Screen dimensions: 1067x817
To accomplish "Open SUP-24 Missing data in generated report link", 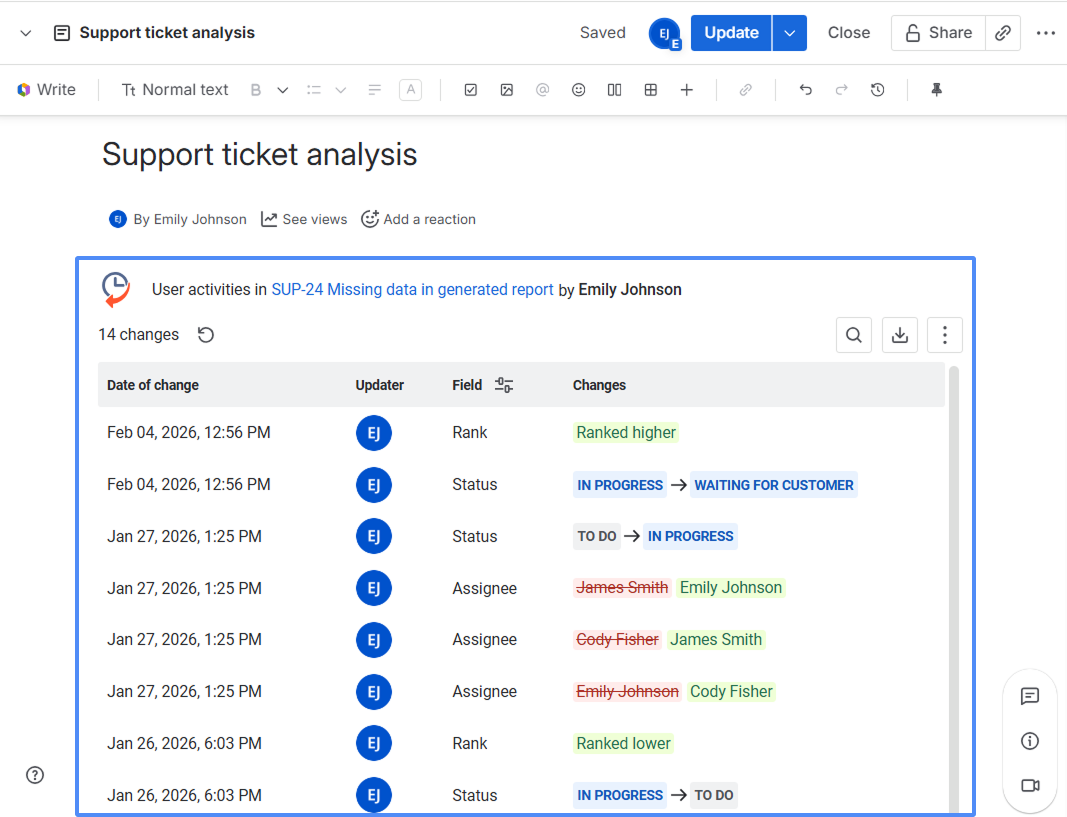I will pos(412,290).
